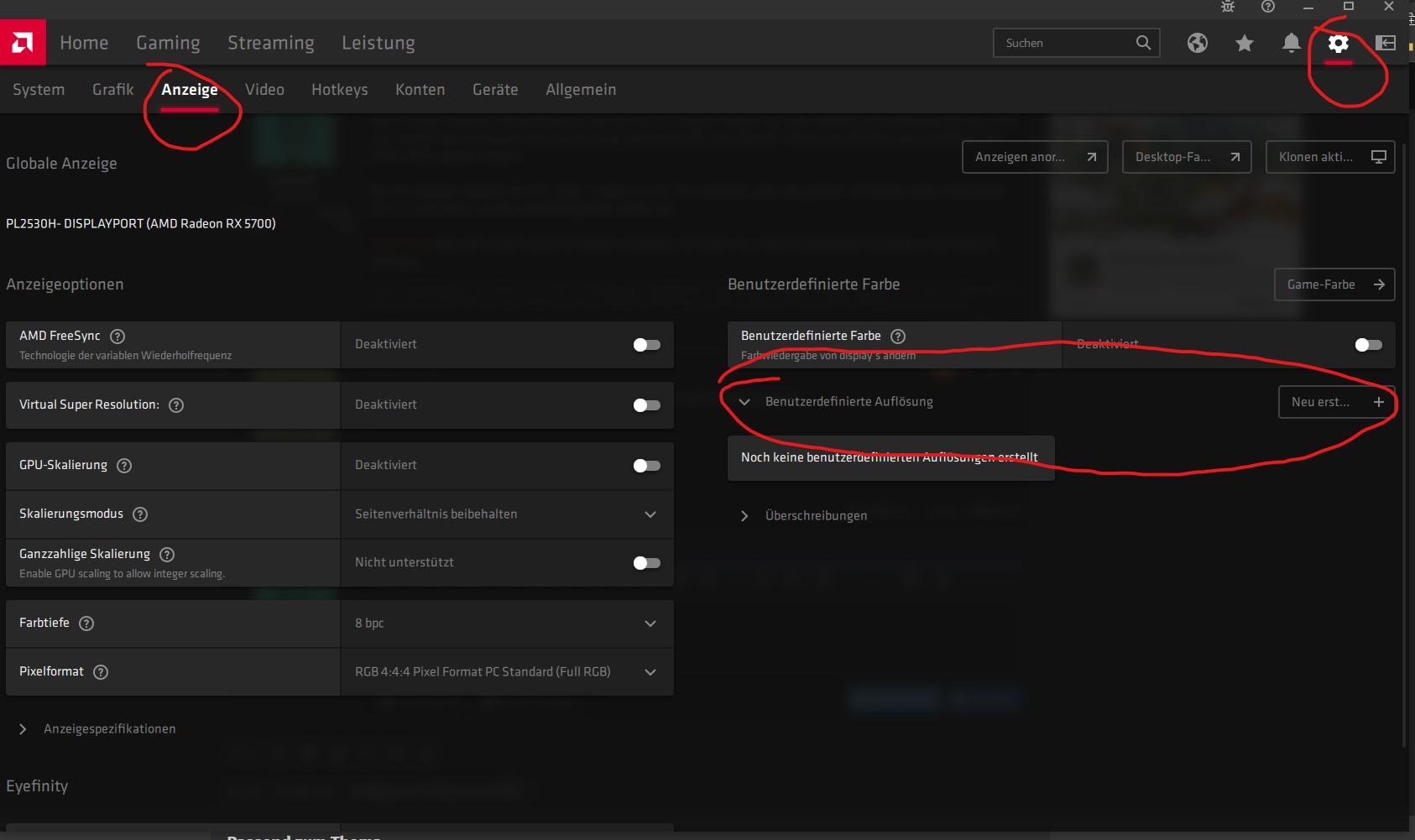Expand Überschreibungen section
The width and height of the screenshot is (1415, 840).
click(x=744, y=516)
